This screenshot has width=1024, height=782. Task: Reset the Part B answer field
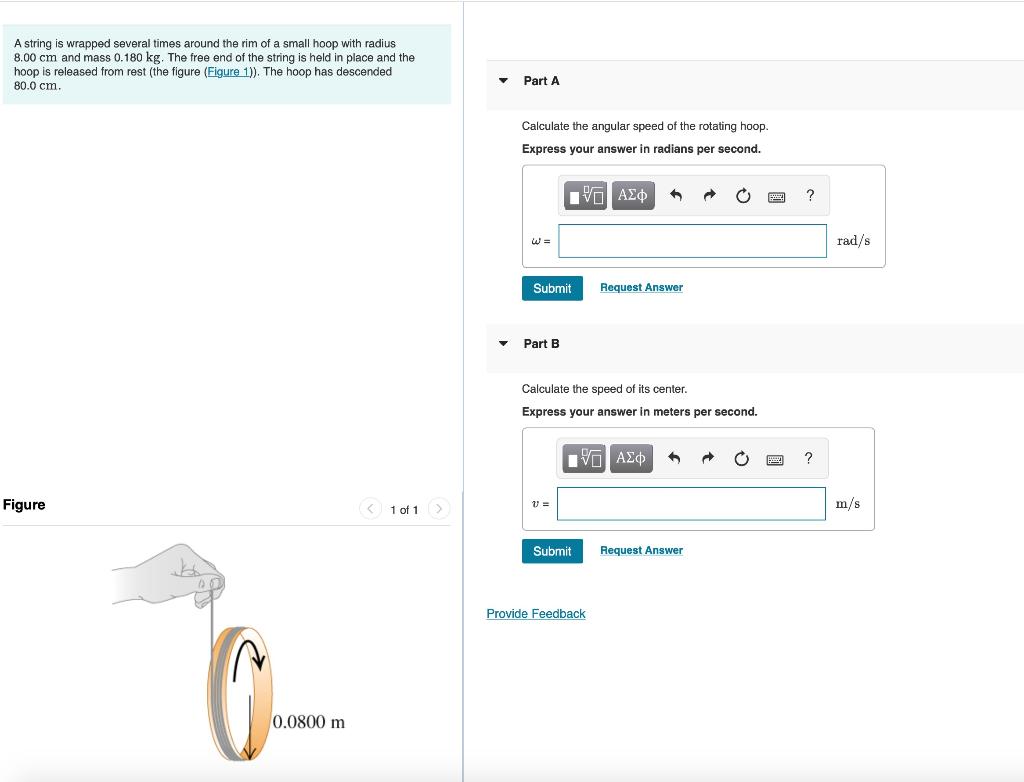point(741,459)
